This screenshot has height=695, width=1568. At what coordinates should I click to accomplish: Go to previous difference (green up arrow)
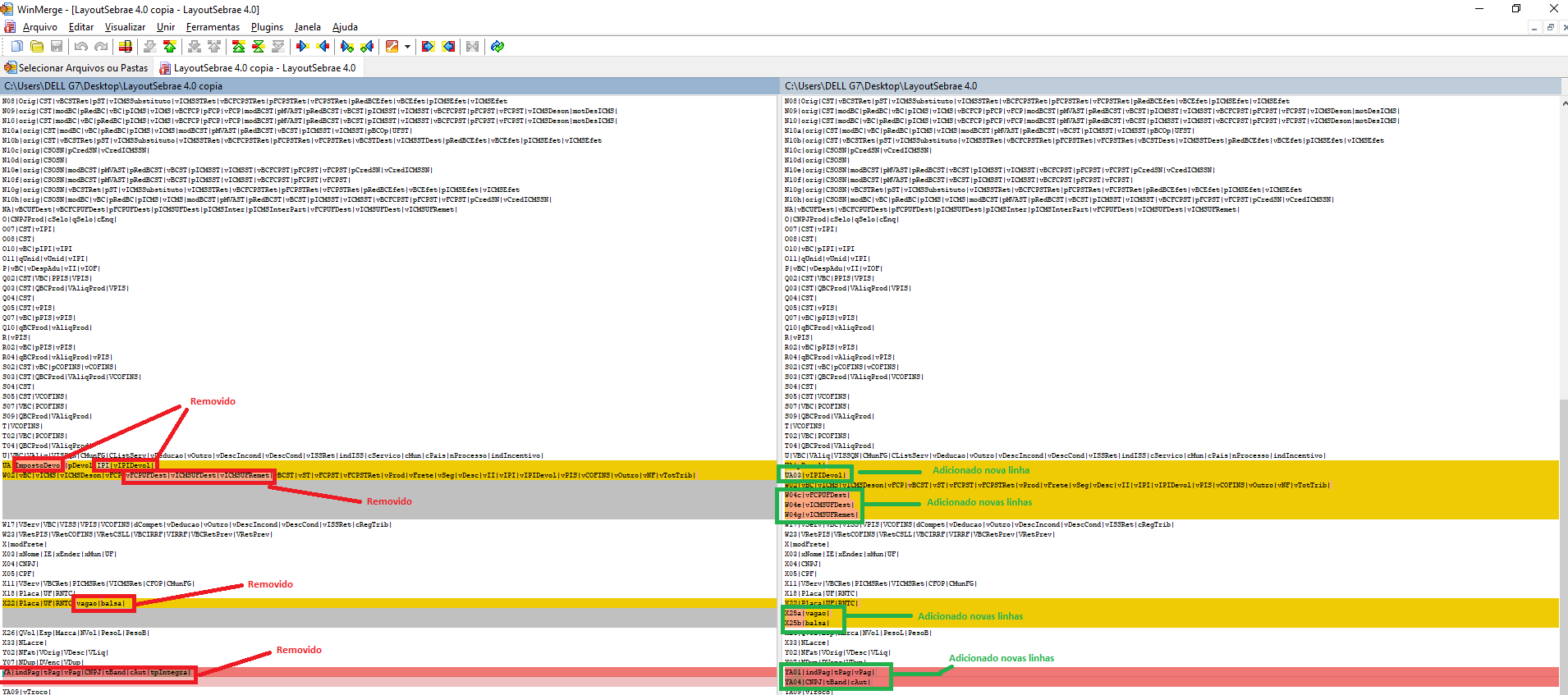(170, 47)
